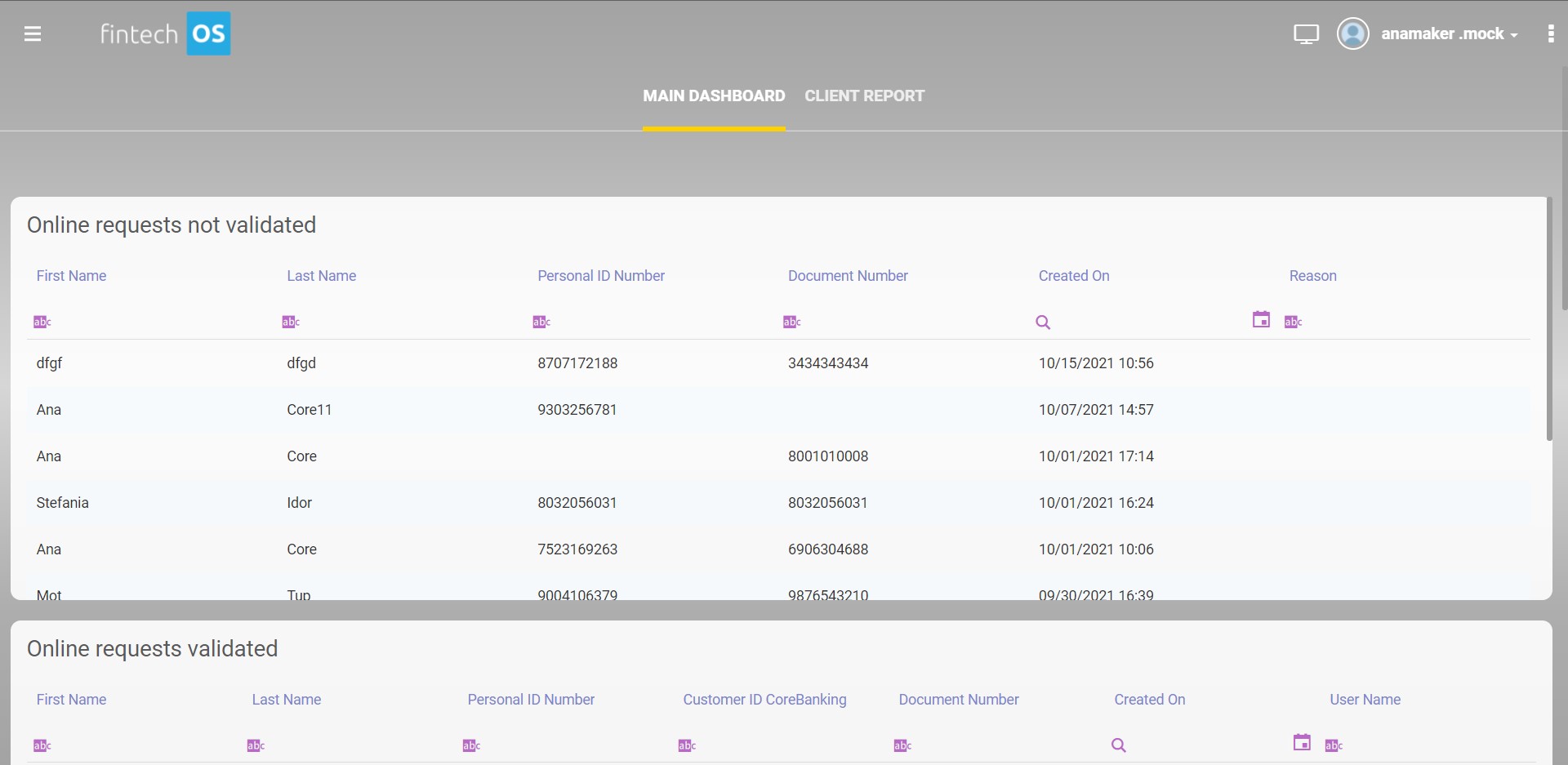Image resolution: width=1568 pixels, height=765 pixels.
Task: Click the fintech OS logo
Action: click(x=165, y=33)
